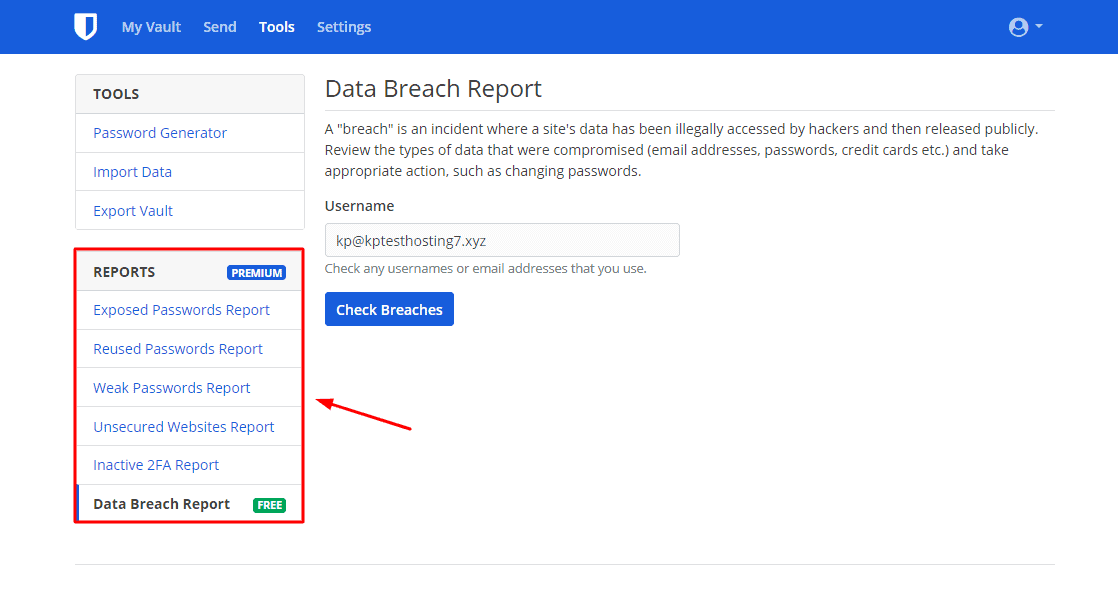
Task: Select the Unsecured Websites Report
Action: pos(184,427)
